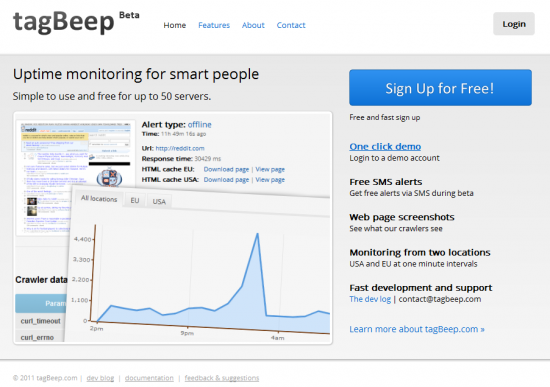Open the About page

point(253,25)
